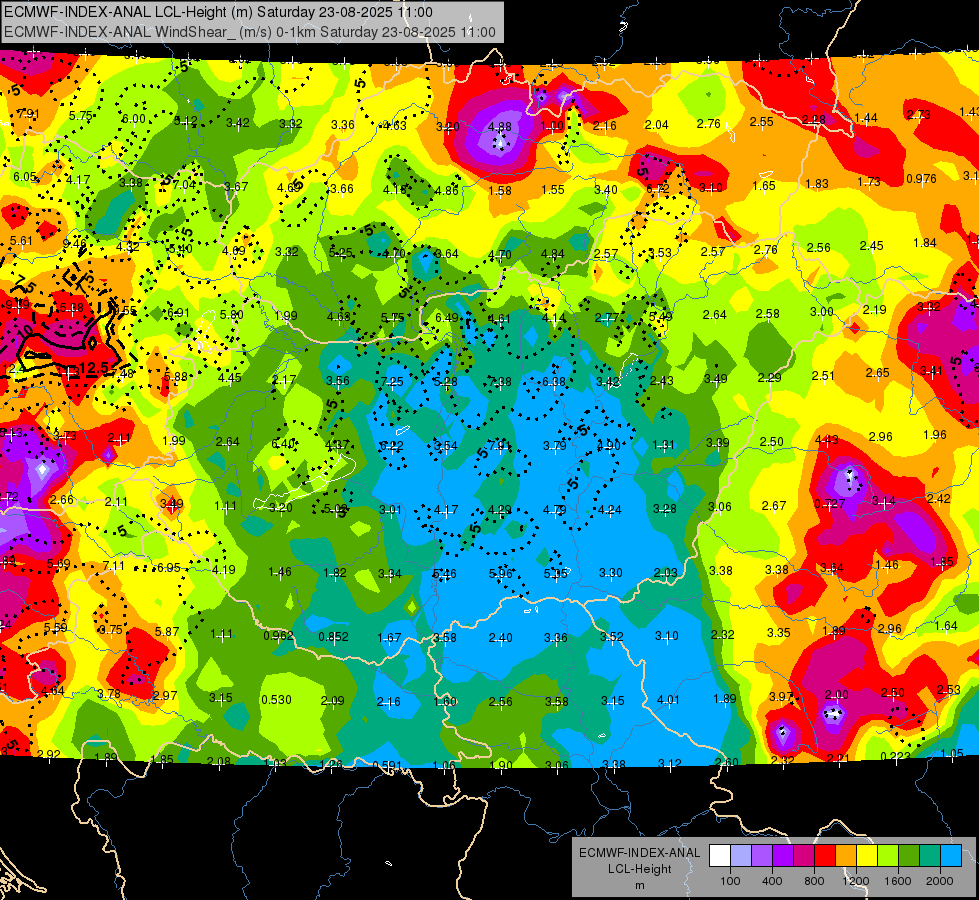Screen dimensions: 979x900
Task: Click the LCL-Height (m) header line
Action: 218,12
